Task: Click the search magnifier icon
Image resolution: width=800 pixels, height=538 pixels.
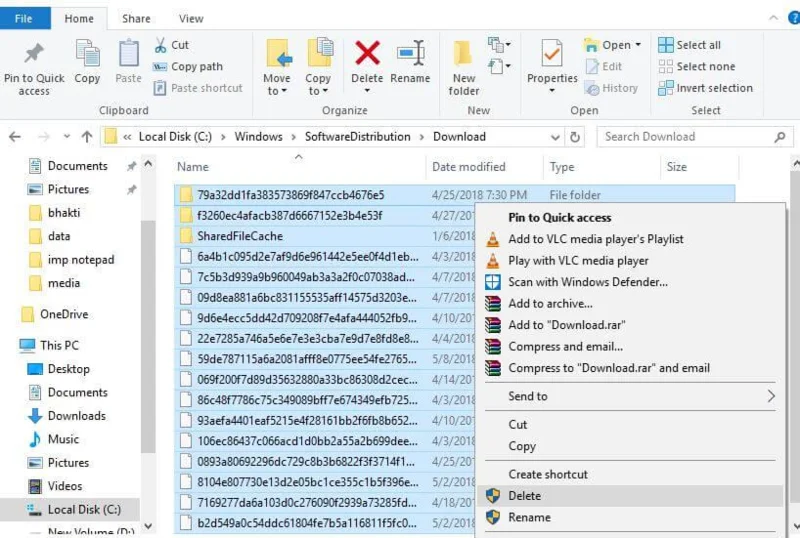Action: [780, 137]
